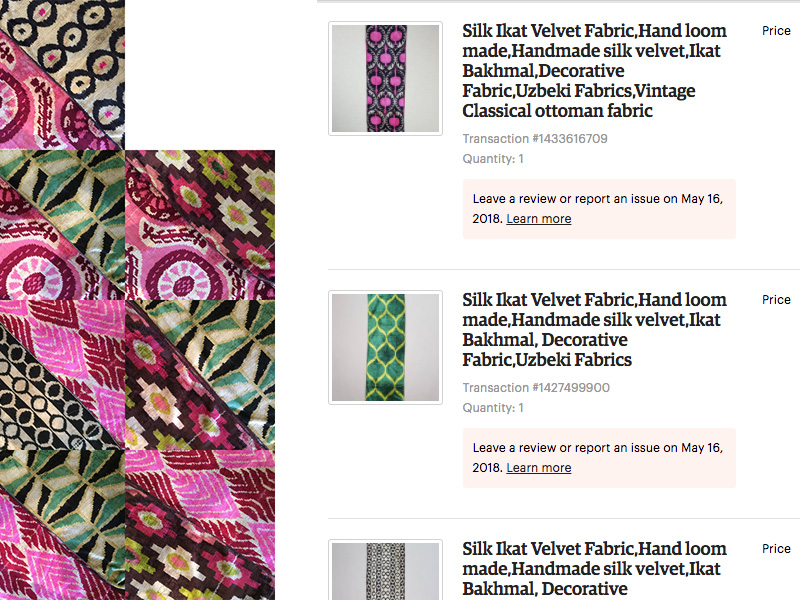Screen dimensions: 800x600
Task: Select Transaction #1433616709 text
Action: [x=535, y=139]
